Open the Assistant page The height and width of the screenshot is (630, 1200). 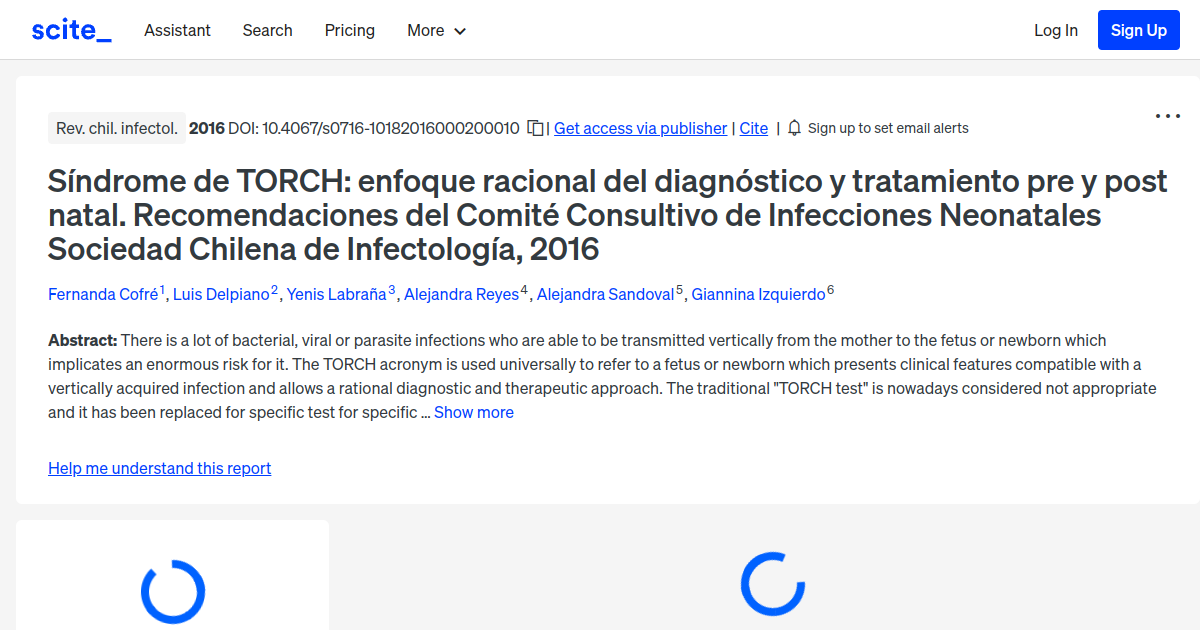[177, 30]
